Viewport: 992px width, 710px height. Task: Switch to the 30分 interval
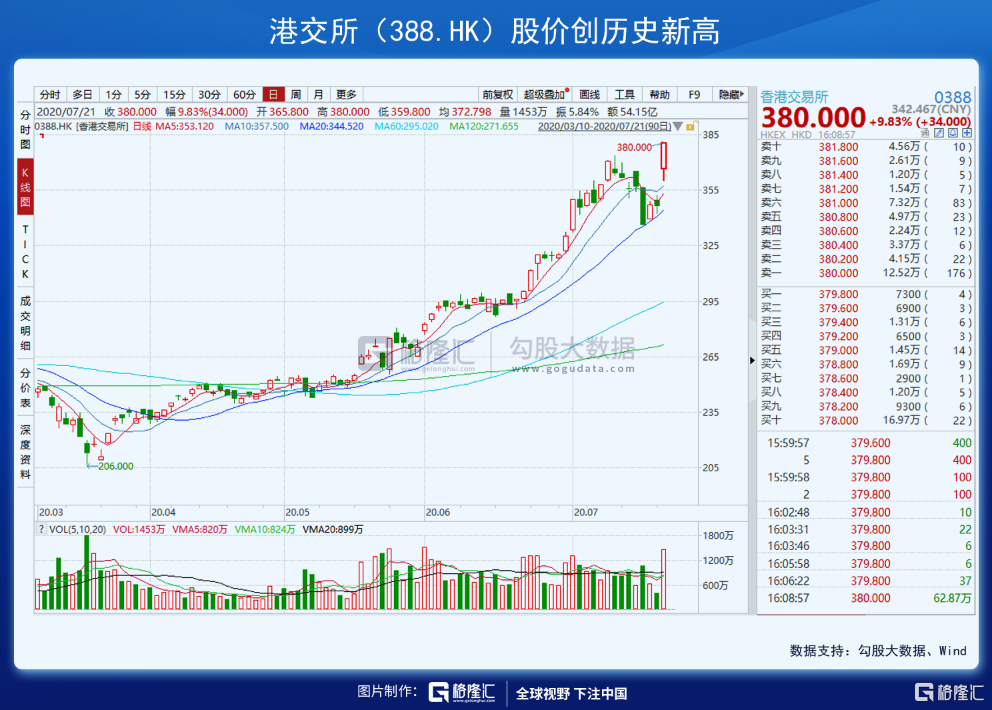tap(209, 94)
